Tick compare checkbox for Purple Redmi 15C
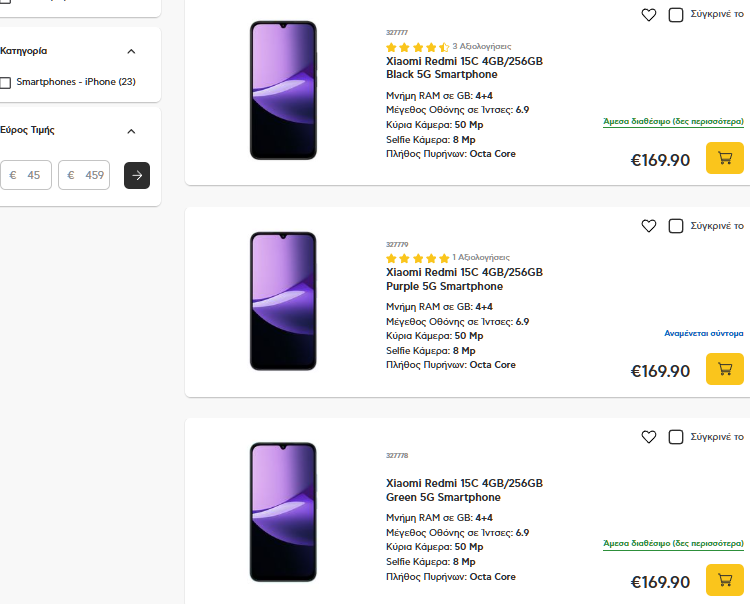The width and height of the screenshot is (750, 604). click(x=676, y=226)
